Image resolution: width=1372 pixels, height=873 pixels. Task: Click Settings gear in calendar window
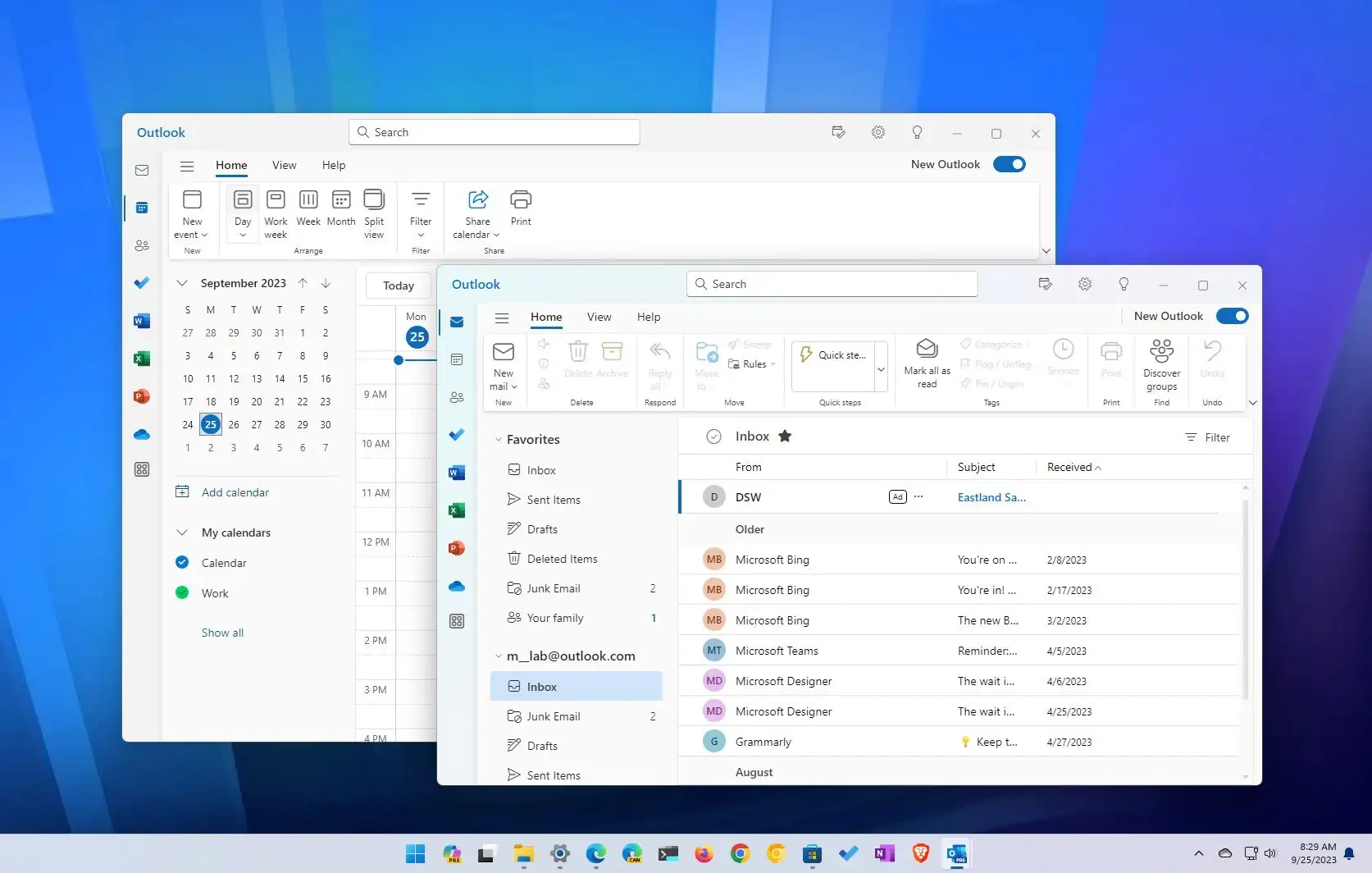coord(878,132)
